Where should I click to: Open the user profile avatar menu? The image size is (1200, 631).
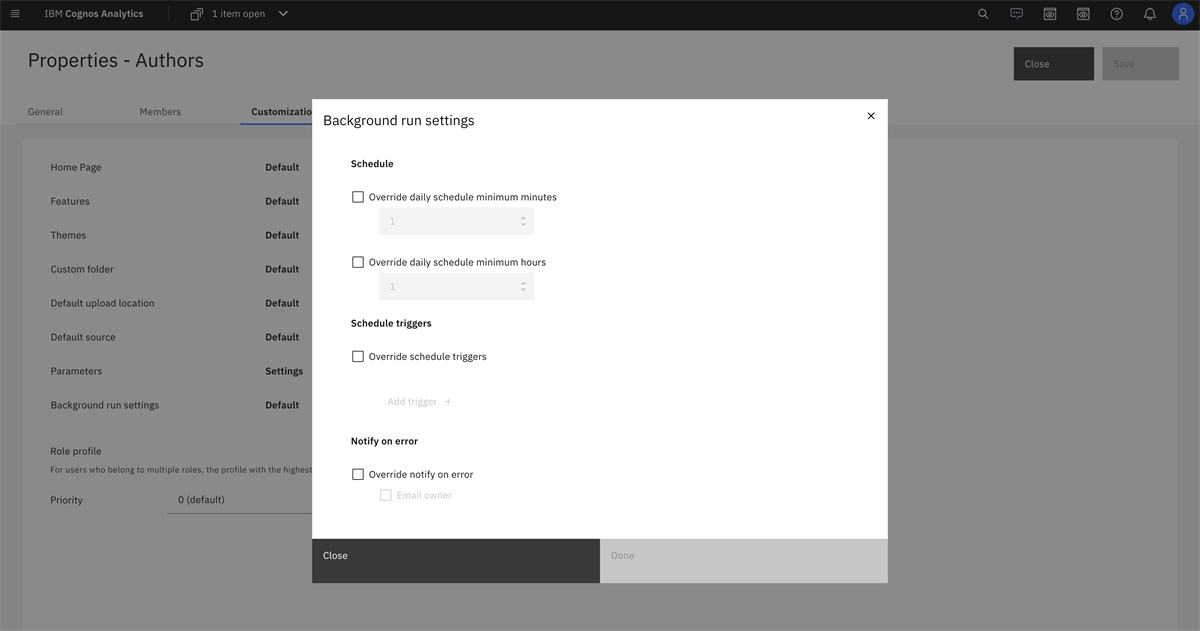pyautogui.click(x=1183, y=14)
